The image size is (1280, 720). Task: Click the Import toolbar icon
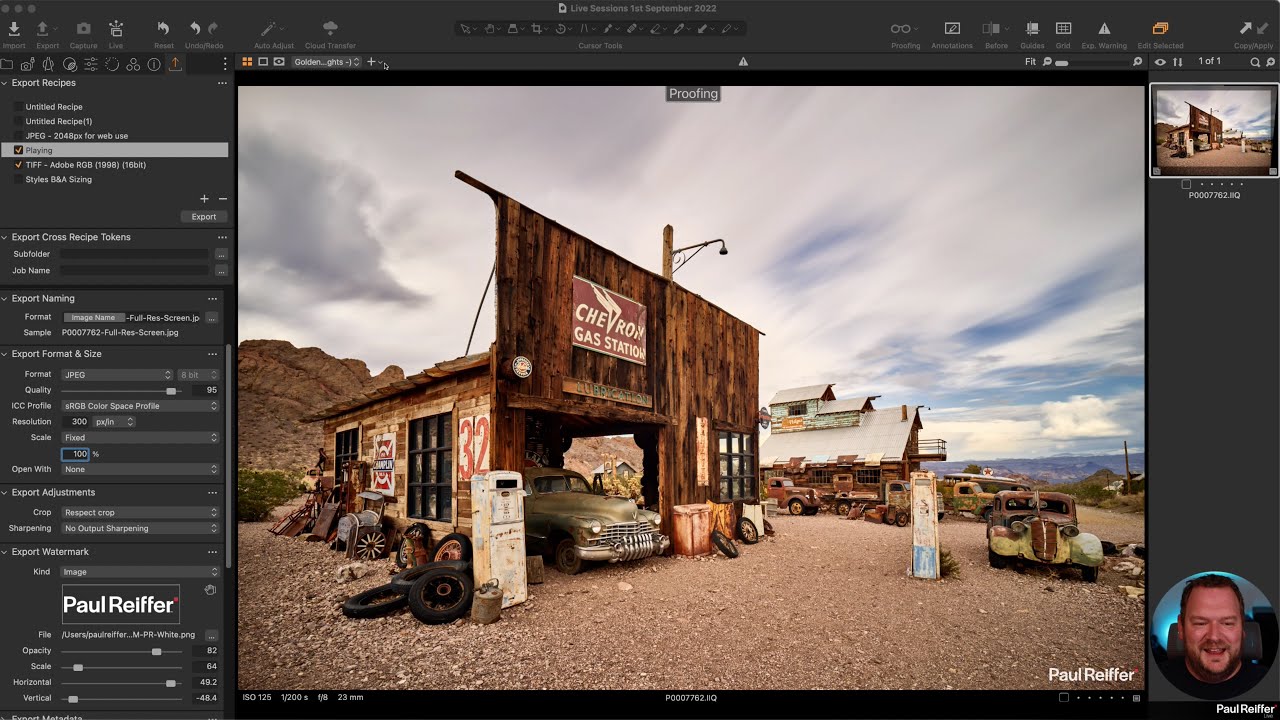point(14,29)
